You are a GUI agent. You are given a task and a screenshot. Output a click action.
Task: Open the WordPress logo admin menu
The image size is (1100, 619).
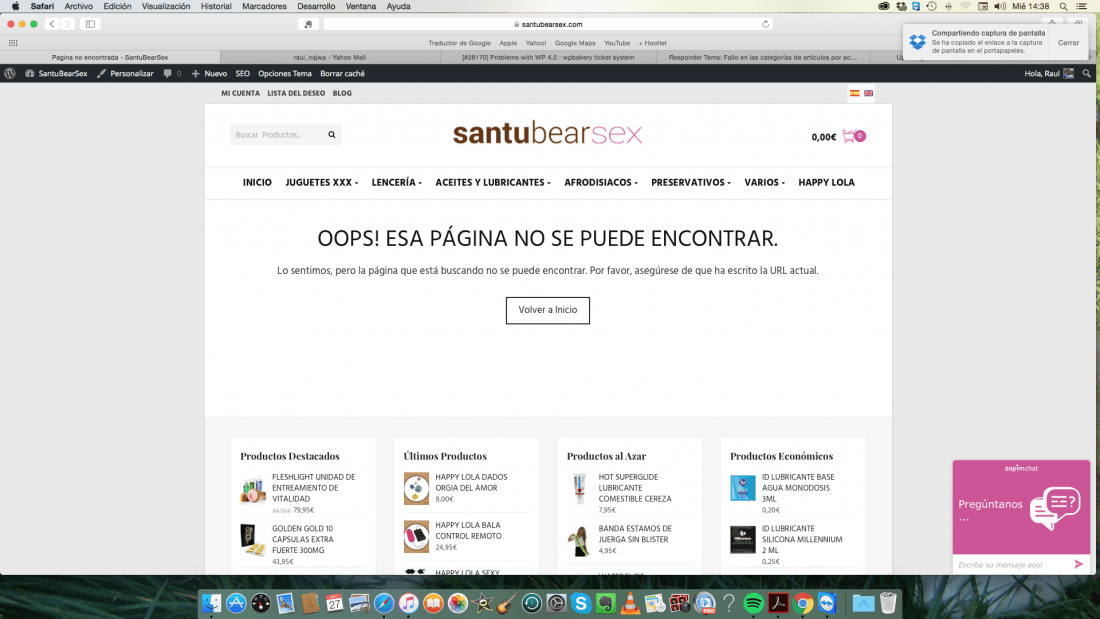click(x=10, y=74)
